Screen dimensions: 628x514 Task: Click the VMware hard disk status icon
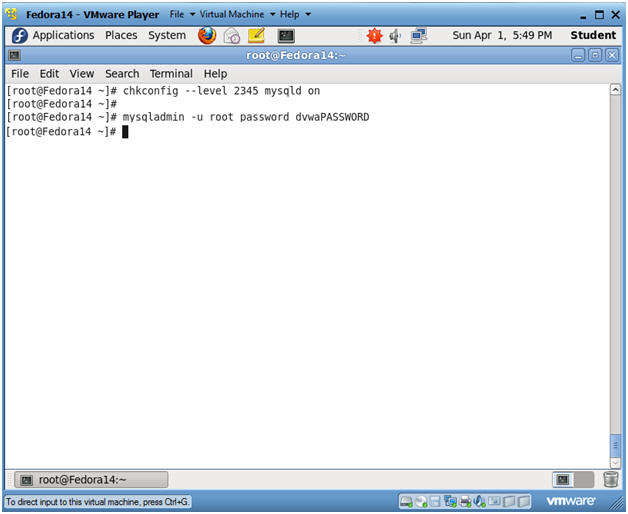pyautogui.click(x=406, y=502)
